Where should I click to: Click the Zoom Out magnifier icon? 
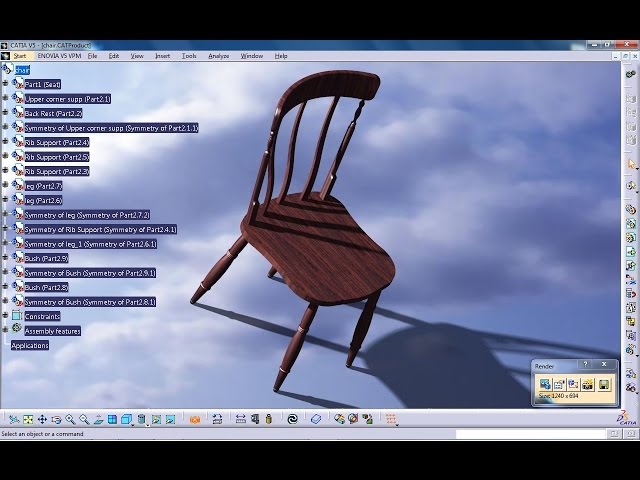coord(84,419)
